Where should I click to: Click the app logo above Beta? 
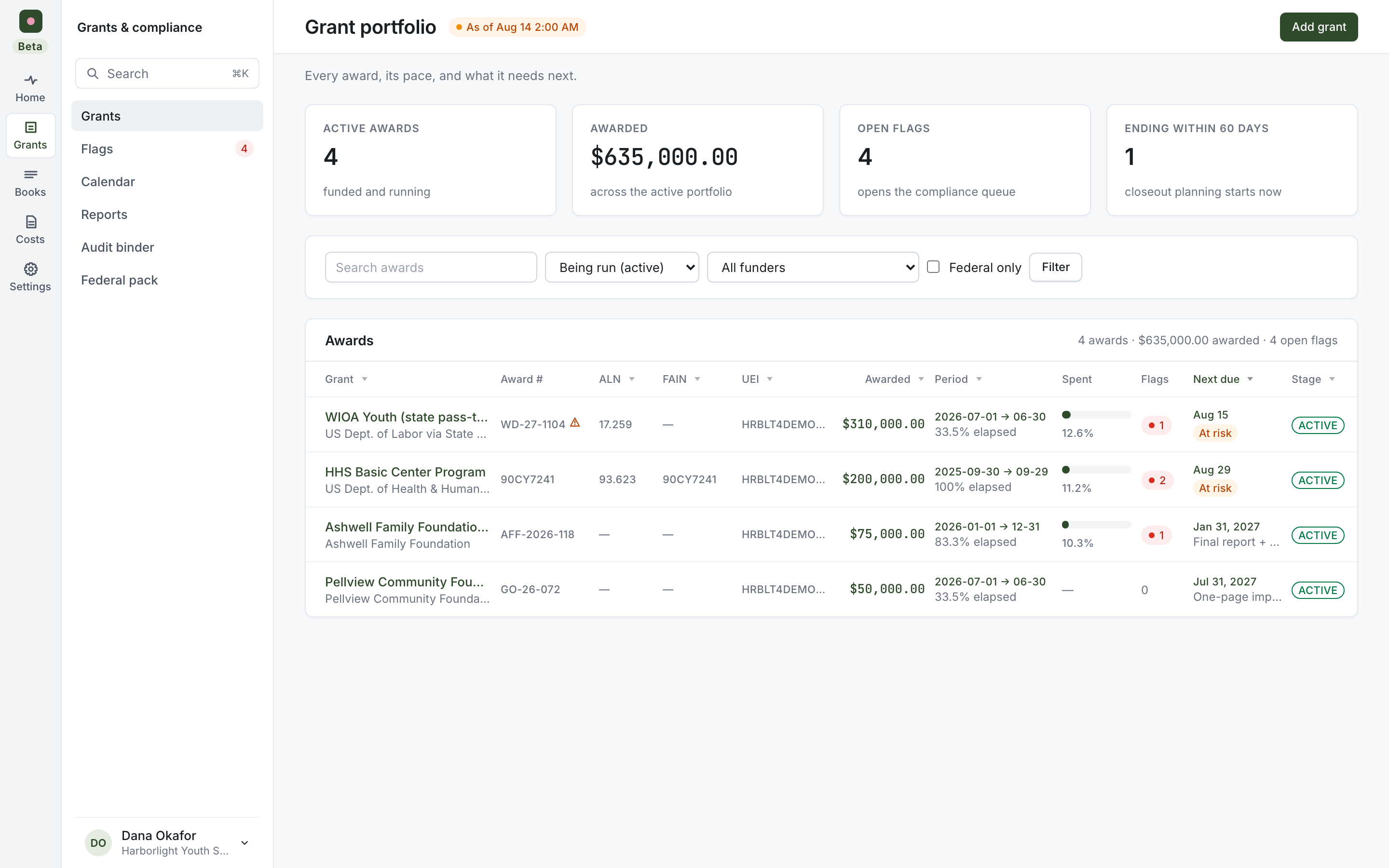click(x=30, y=21)
